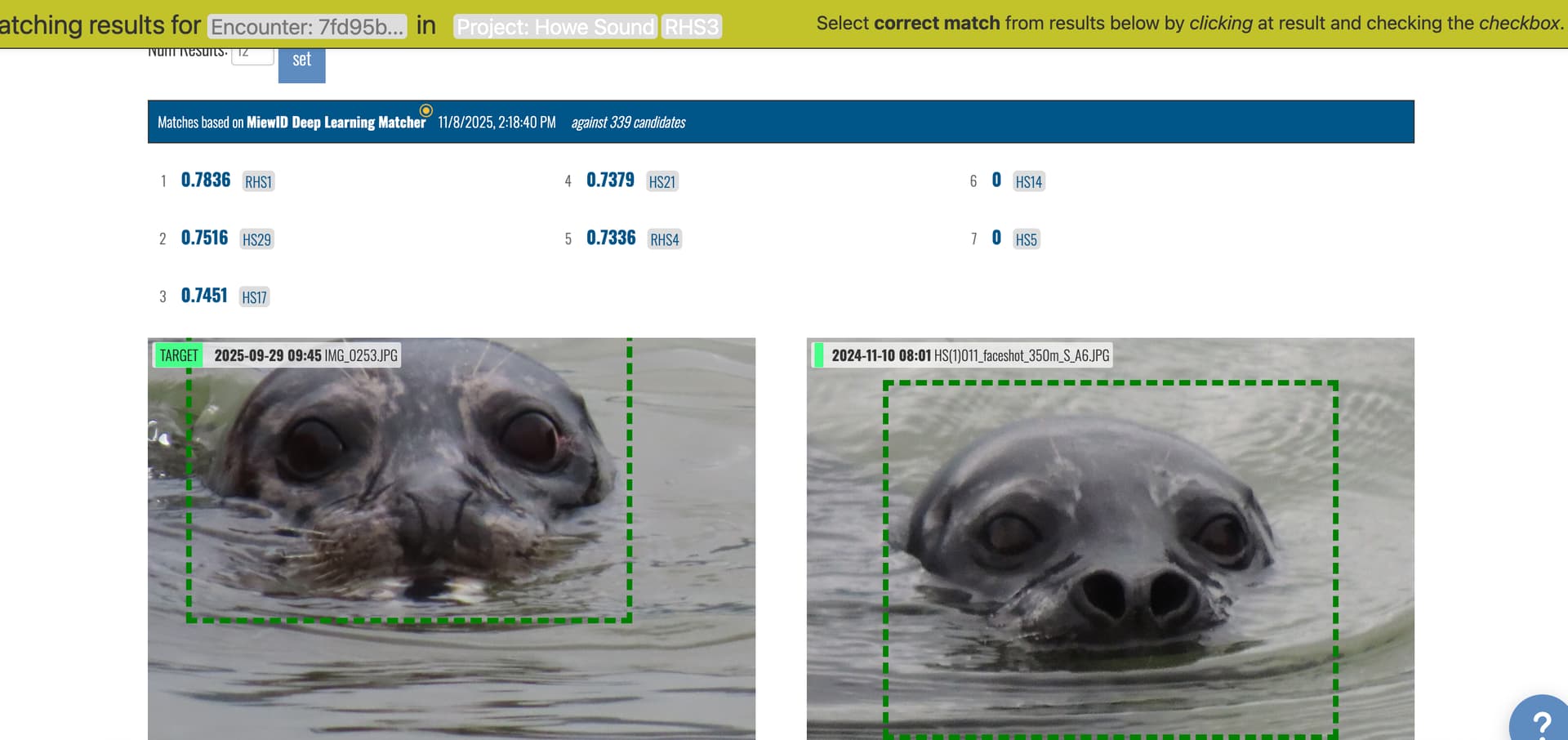Select match result score 0.7379
The height and width of the screenshot is (740, 1568).
coord(610,181)
